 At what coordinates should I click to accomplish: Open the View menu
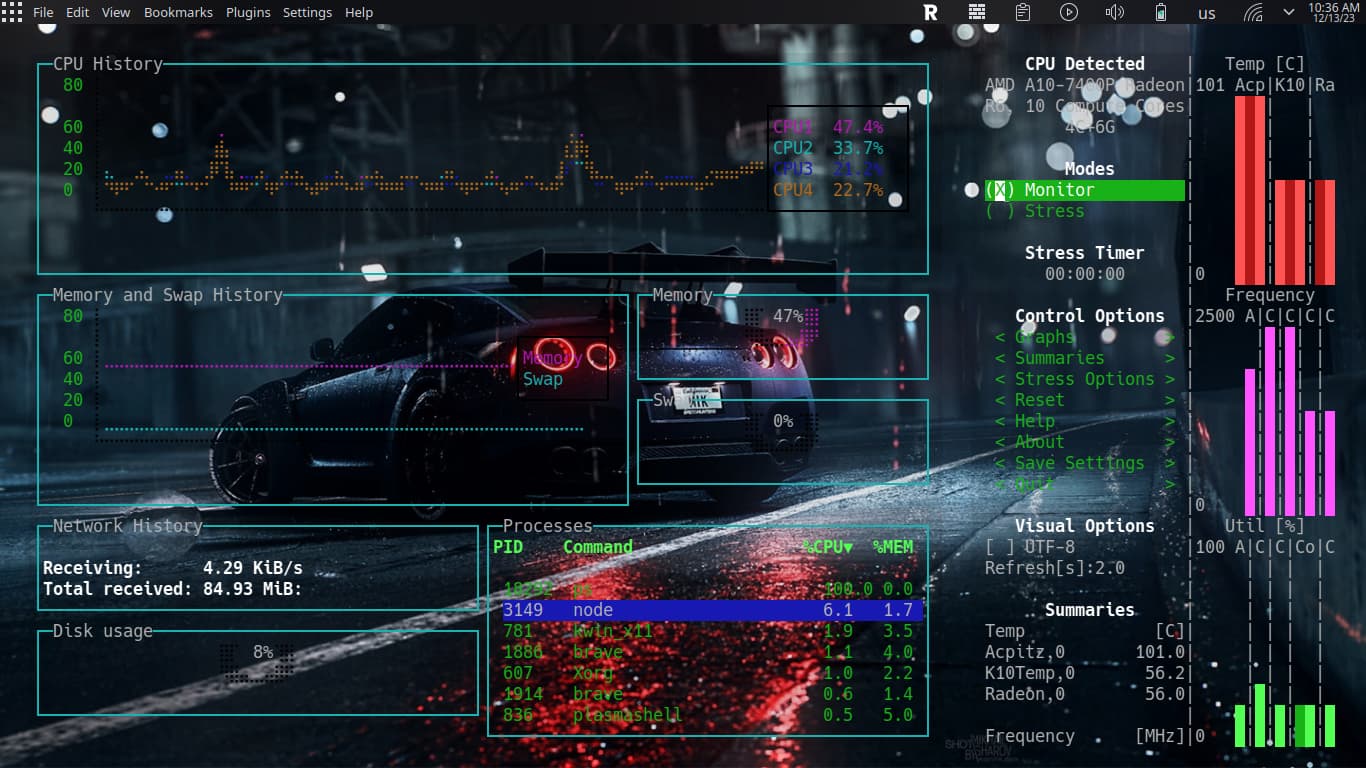tap(116, 12)
